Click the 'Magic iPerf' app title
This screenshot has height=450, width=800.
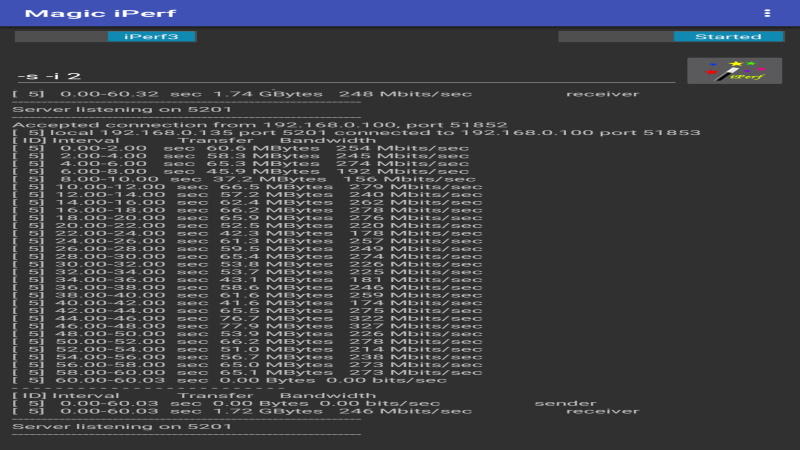point(101,13)
